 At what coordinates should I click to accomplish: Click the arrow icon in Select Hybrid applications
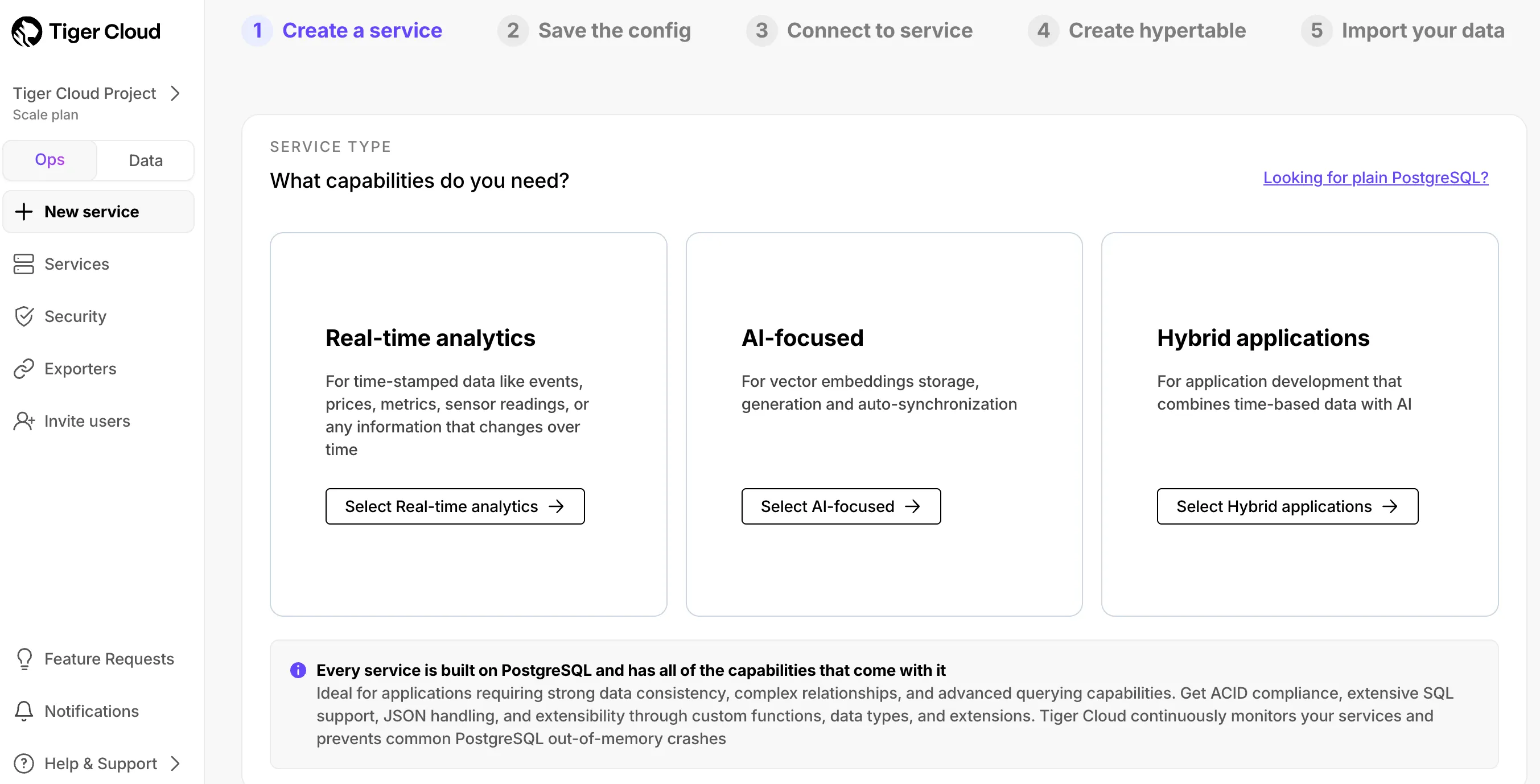(1390, 506)
